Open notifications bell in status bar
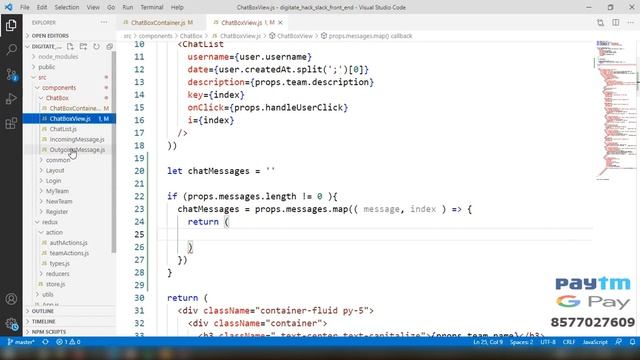The width and height of the screenshot is (640, 360). point(632,342)
